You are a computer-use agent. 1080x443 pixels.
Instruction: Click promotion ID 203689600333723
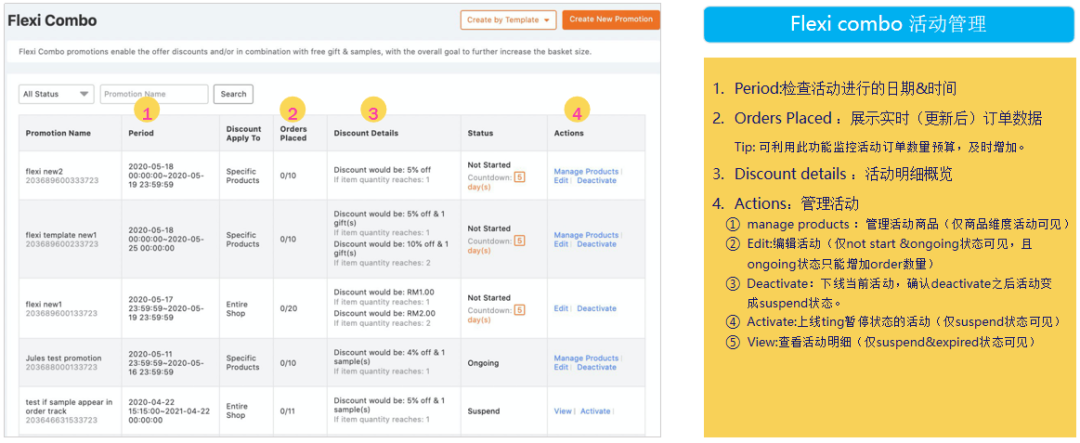[61, 181]
